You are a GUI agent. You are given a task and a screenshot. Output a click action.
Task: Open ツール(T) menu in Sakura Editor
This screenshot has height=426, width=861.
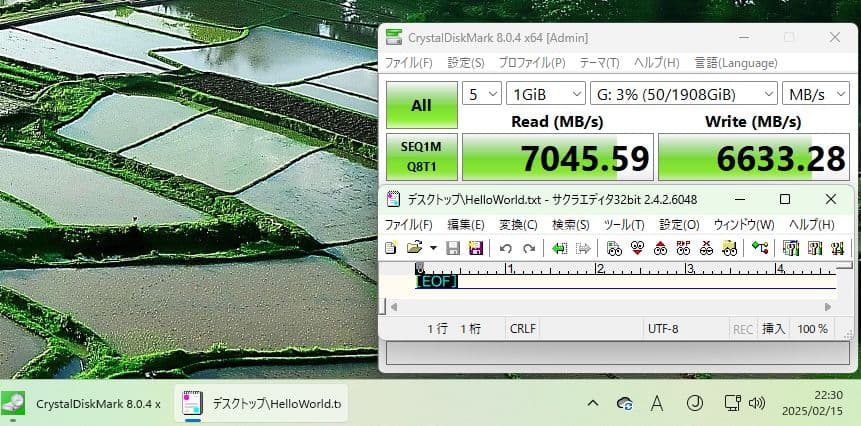pyautogui.click(x=624, y=225)
